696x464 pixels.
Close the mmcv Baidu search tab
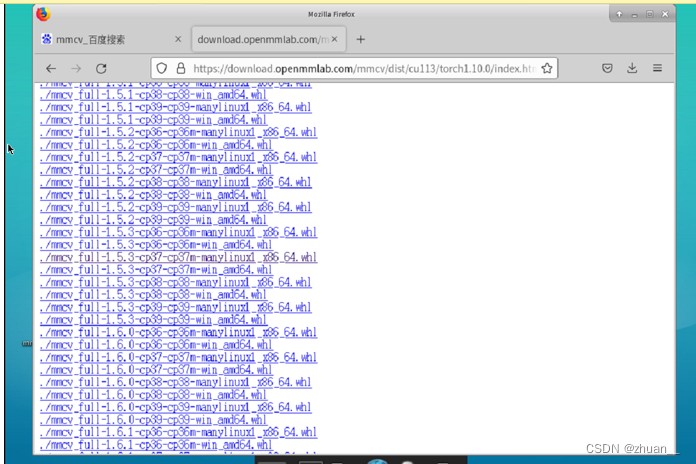[x=178, y=39]
